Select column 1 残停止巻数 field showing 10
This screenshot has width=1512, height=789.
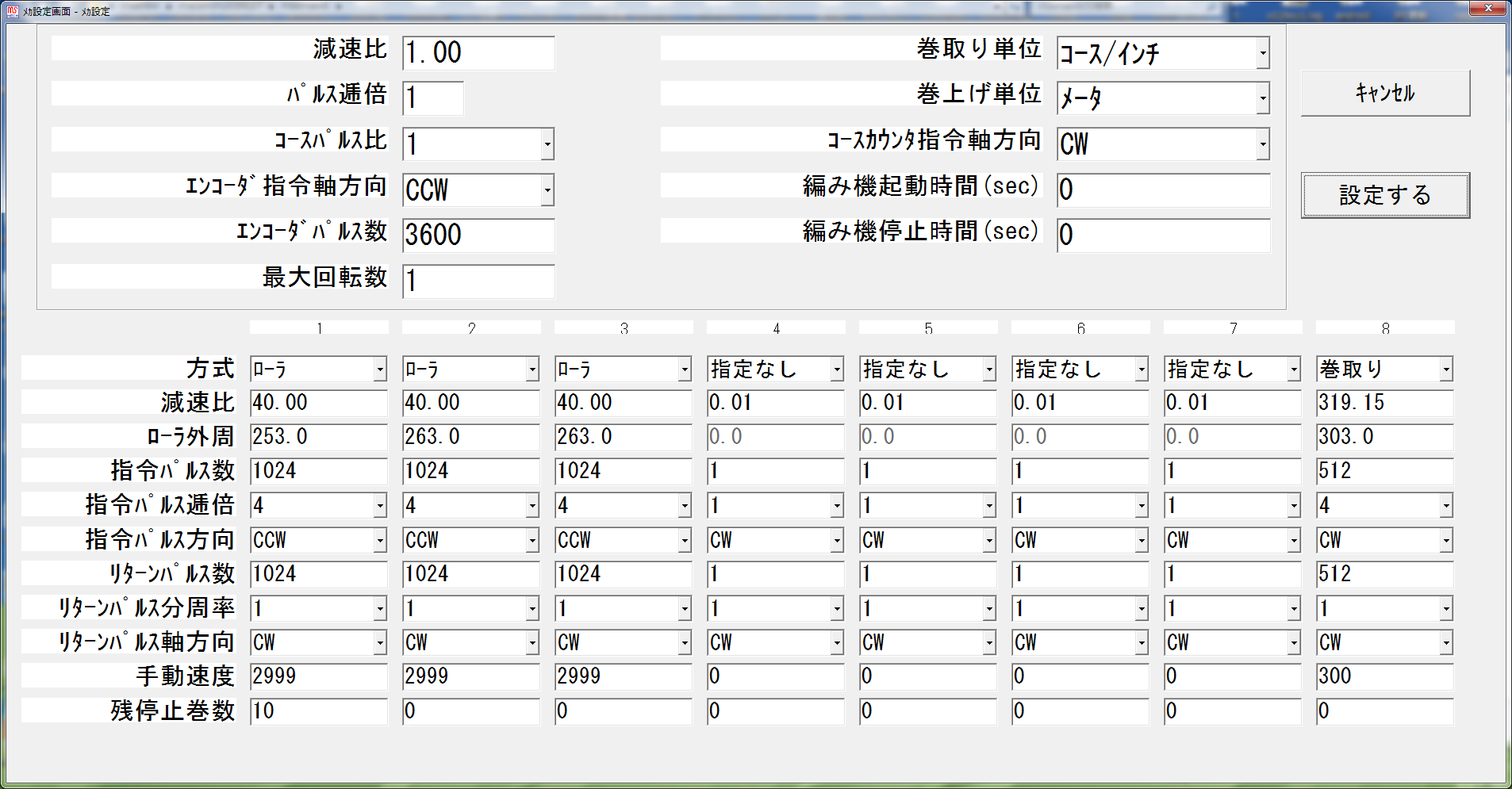(317, 711)
